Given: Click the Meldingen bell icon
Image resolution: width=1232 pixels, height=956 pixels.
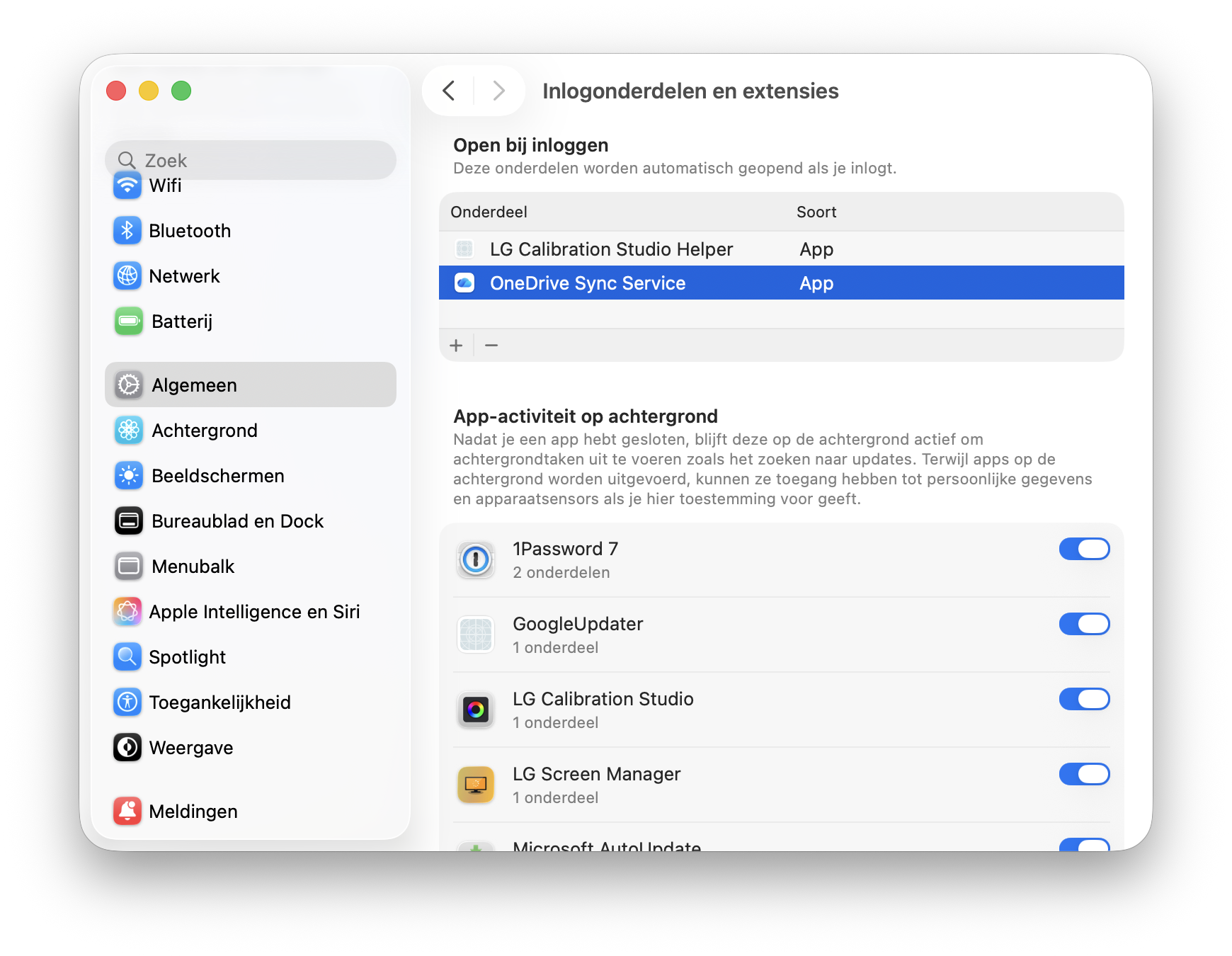Looking at the screenshot, I should pyautogui.click(x=127, y=812).
